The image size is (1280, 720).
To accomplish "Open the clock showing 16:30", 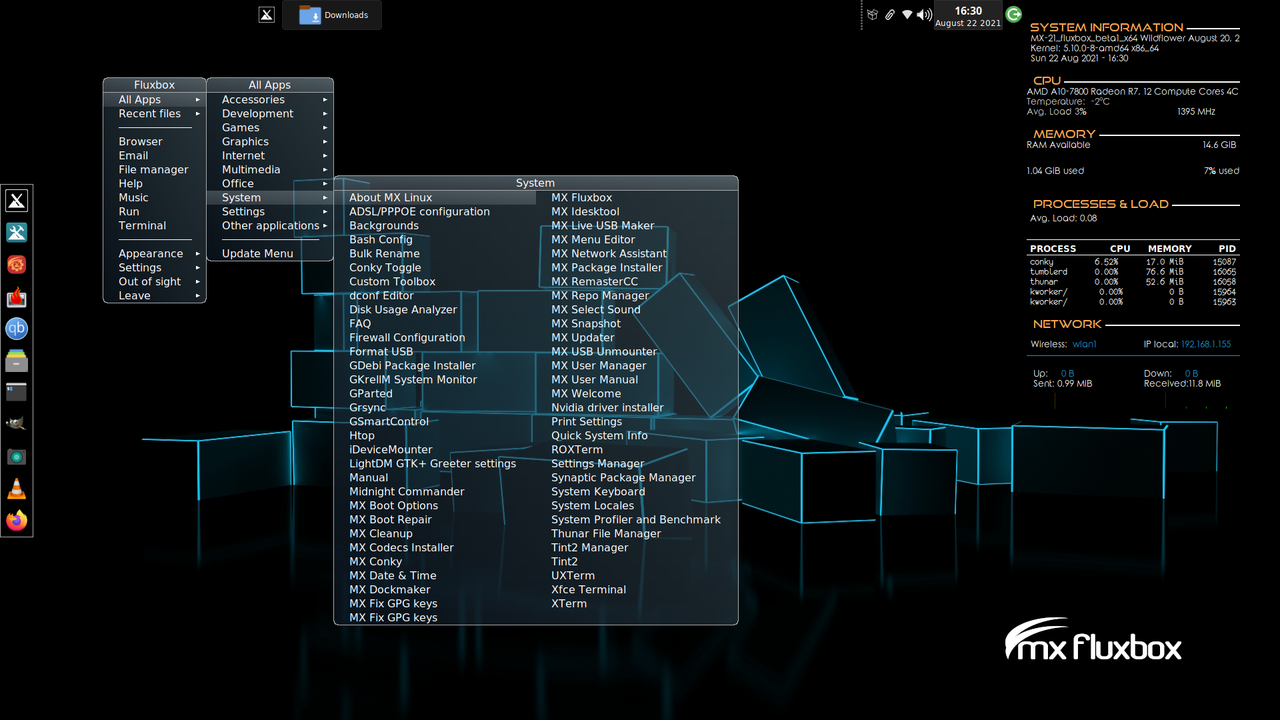I will [x=968, y=15].
